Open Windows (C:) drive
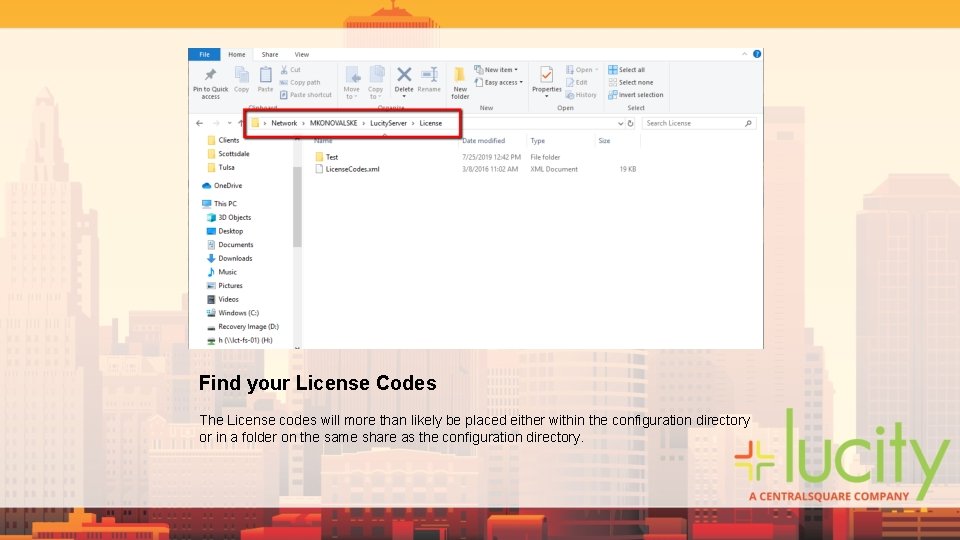 [x=238, y=313]
